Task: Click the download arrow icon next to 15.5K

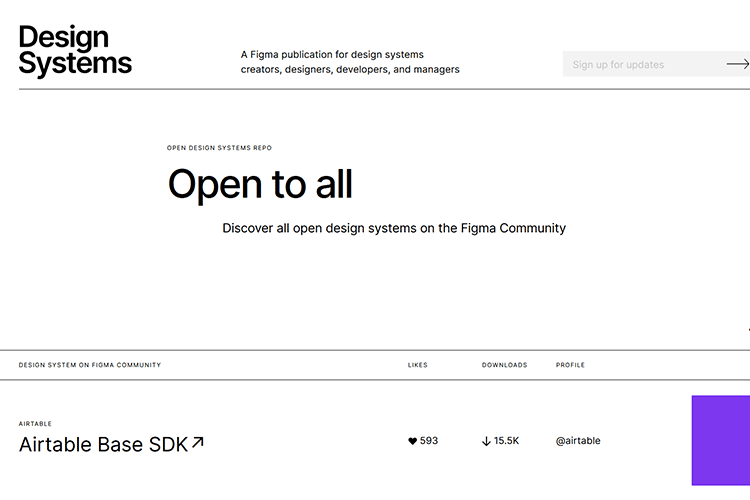Action: [x=486, y=441]
